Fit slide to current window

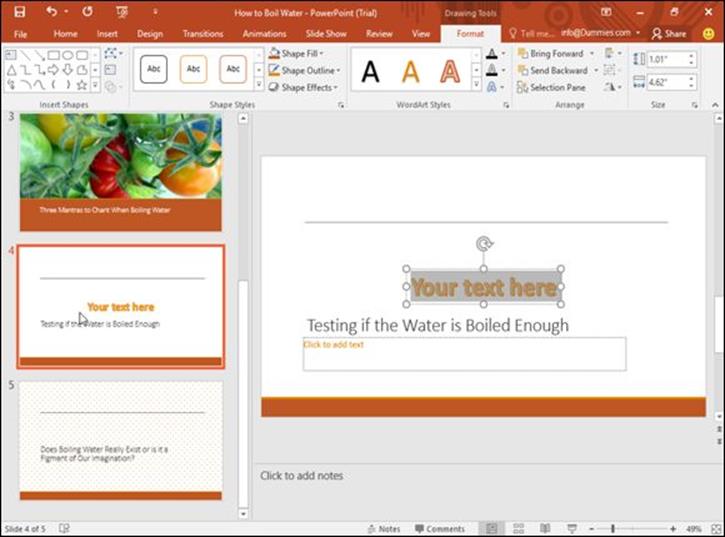[716, 528]
